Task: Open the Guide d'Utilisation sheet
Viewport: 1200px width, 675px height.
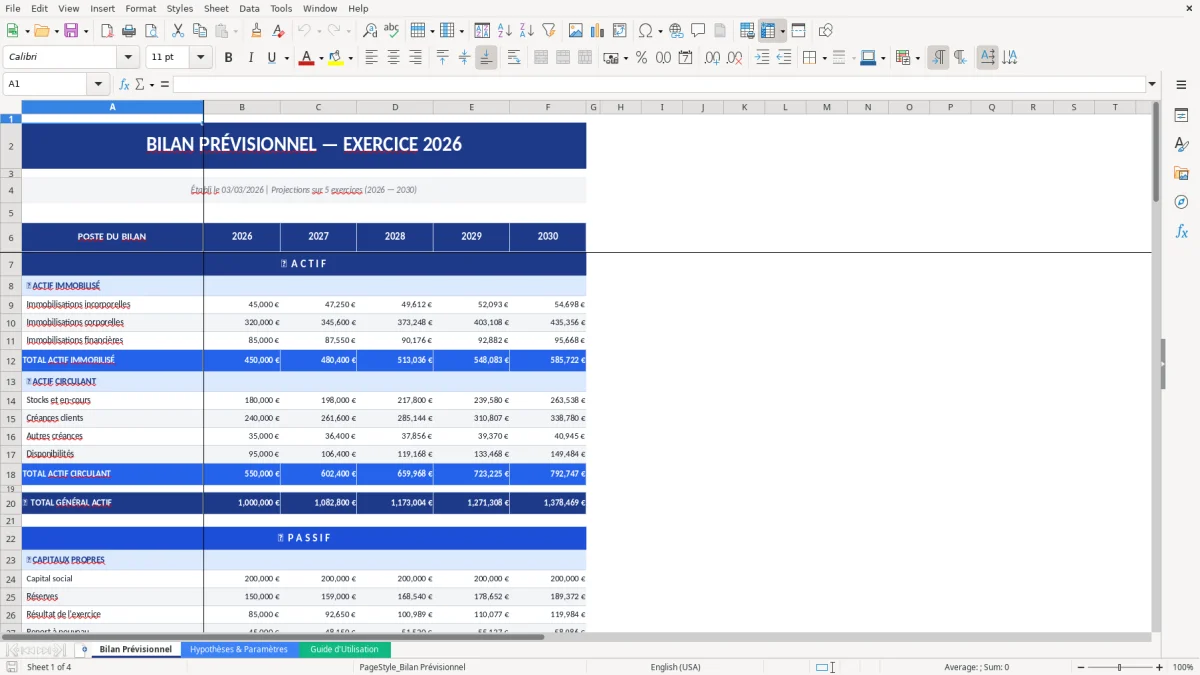Action: [345, 648]
